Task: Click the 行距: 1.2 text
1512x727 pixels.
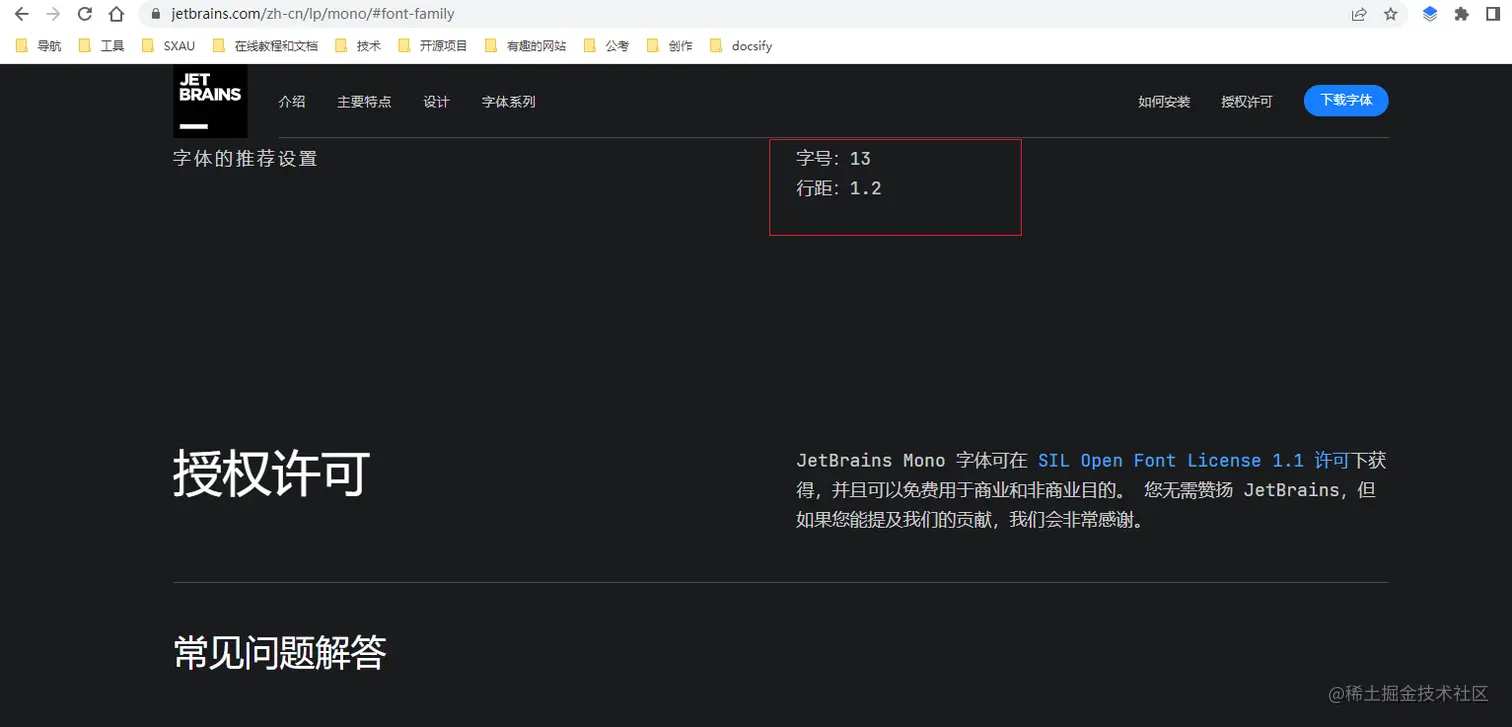Action: [839, 188]
